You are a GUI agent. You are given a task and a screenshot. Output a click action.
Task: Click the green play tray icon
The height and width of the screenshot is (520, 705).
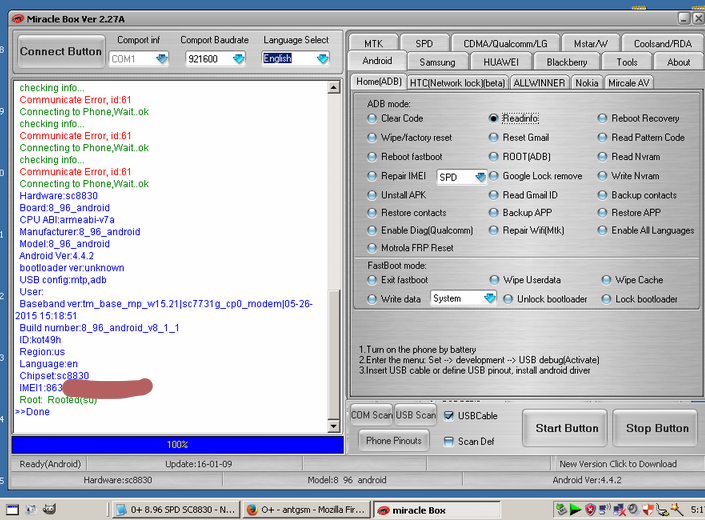[575, 509]
